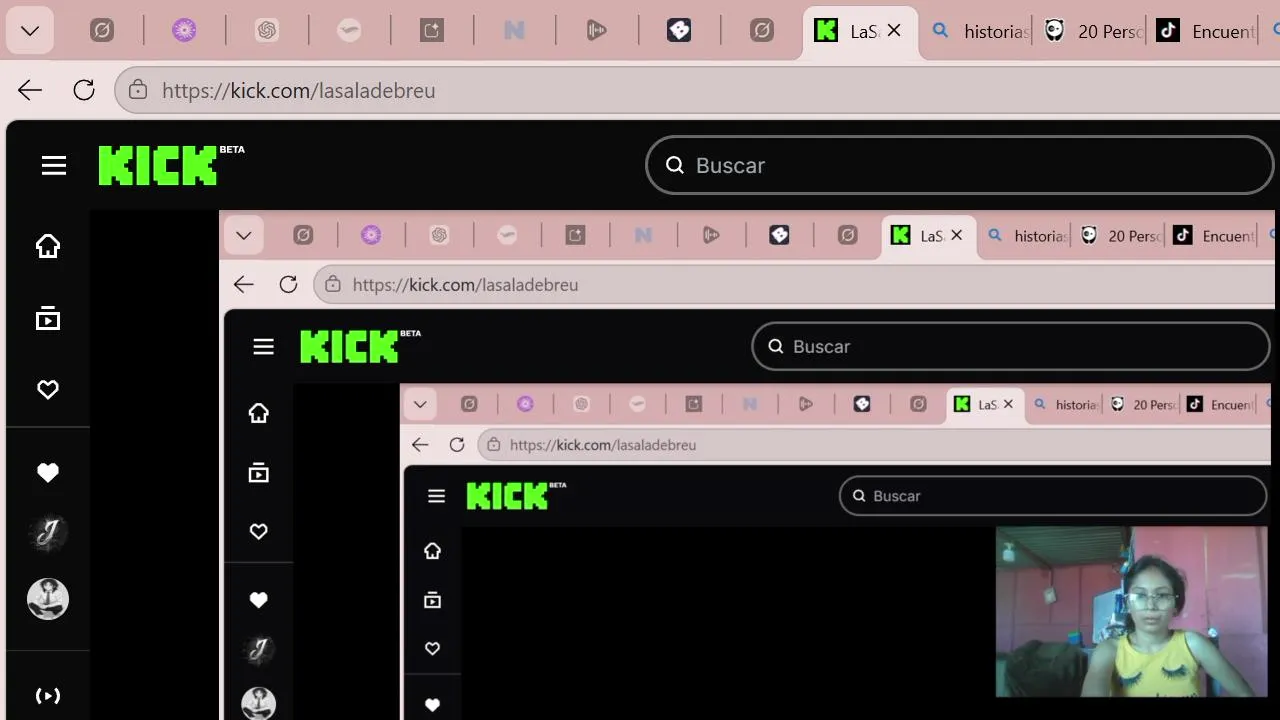Switch to the play-waveform icon tab
1280x720 pixels.
(597, 31)
